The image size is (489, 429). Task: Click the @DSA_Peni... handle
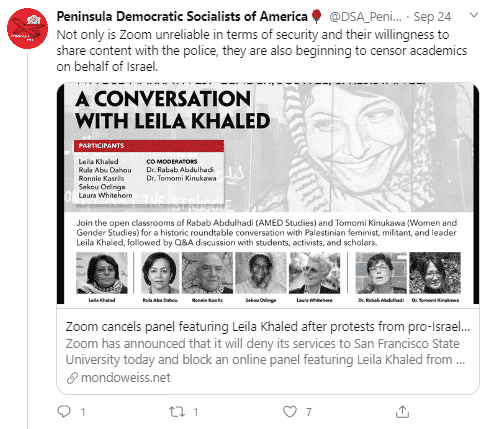pos(365,17)
